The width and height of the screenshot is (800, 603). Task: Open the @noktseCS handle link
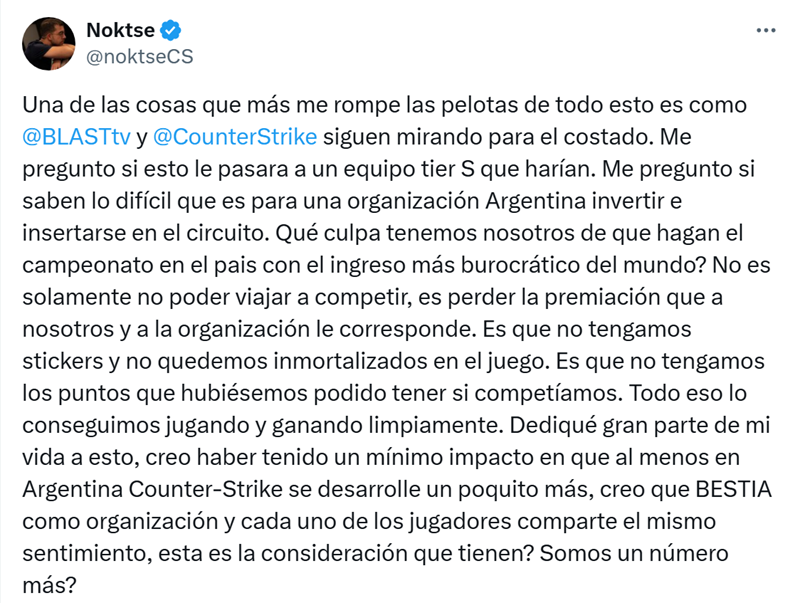pyautogui.click(x=140, y=57)
